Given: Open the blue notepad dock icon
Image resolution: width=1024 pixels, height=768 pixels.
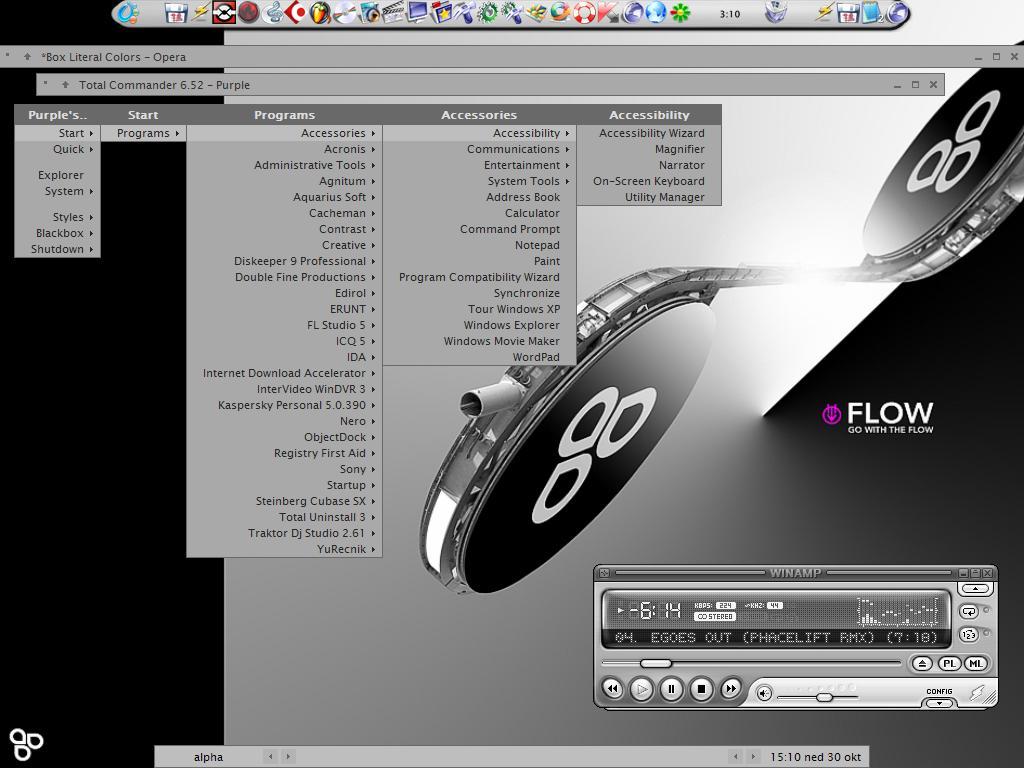Looking at the screenshot, I should pos(872,13).
